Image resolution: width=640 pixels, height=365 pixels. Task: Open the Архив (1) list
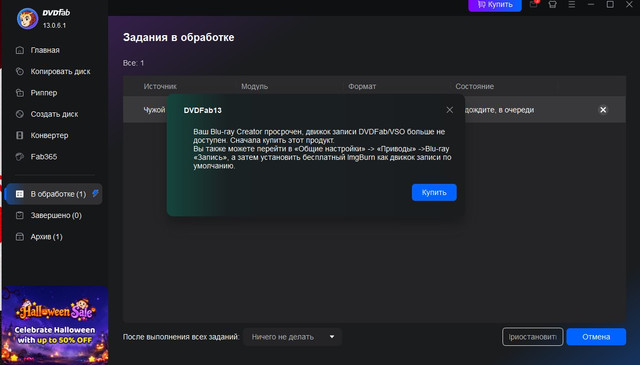tap(47, 236)
